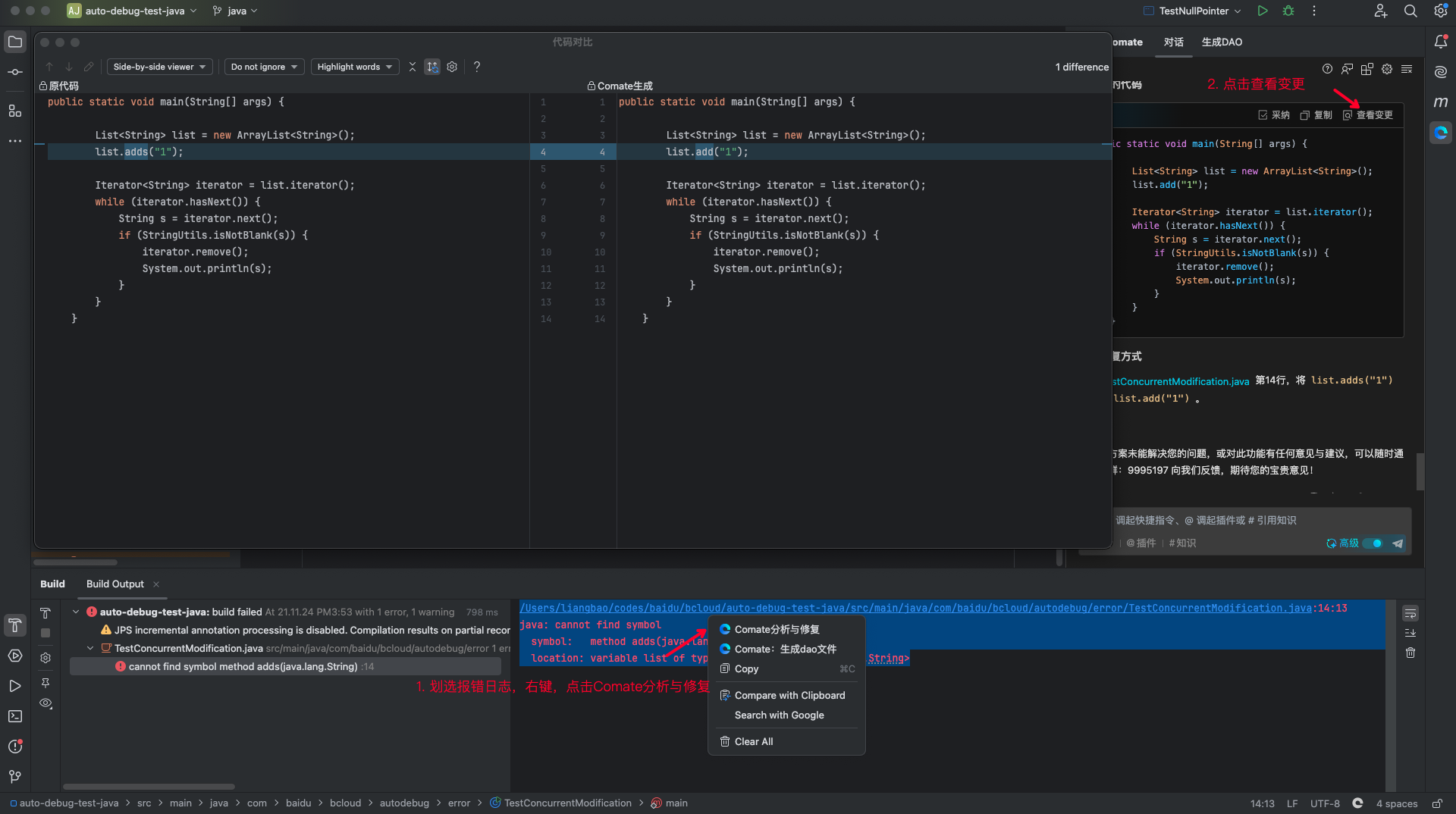Toggle scroll to end in build console
This screenshot has height=814, width=1456.
point(1410,633)
